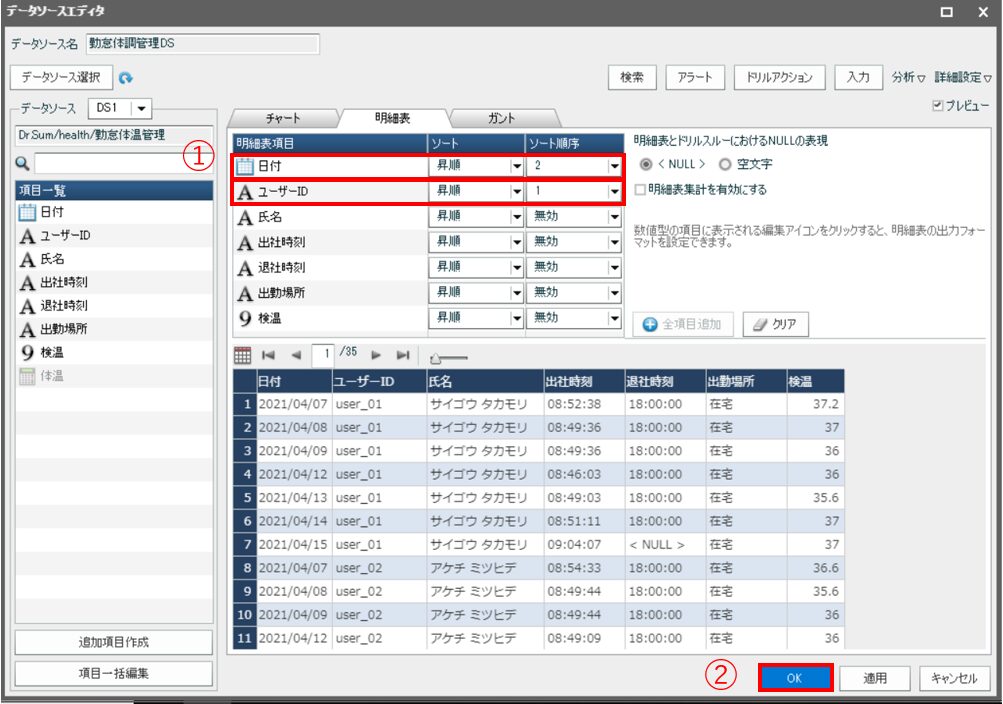Toggle the プレビュー checkbox
Viewport: 1003px width, 704px height.
(937, 106)
